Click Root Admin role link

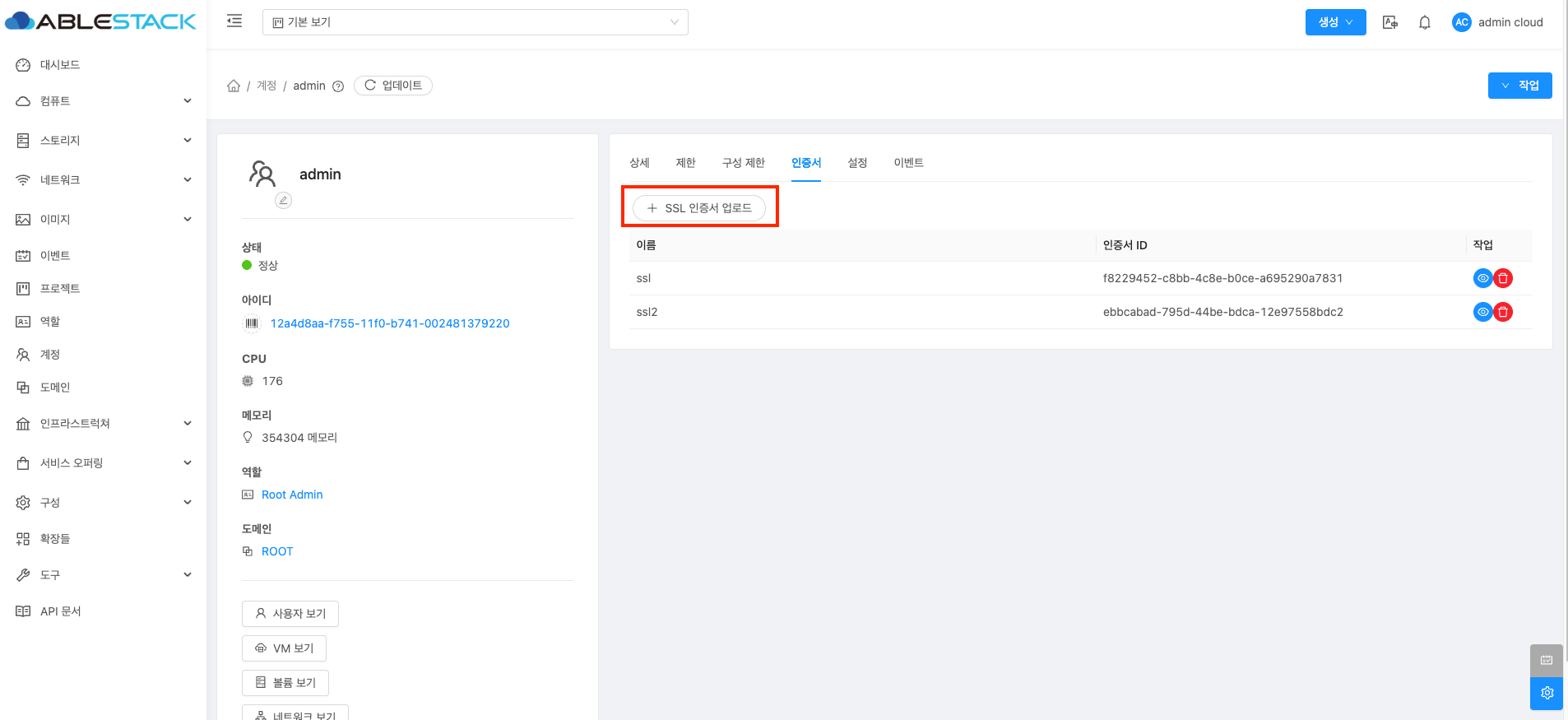coord(292,495)
